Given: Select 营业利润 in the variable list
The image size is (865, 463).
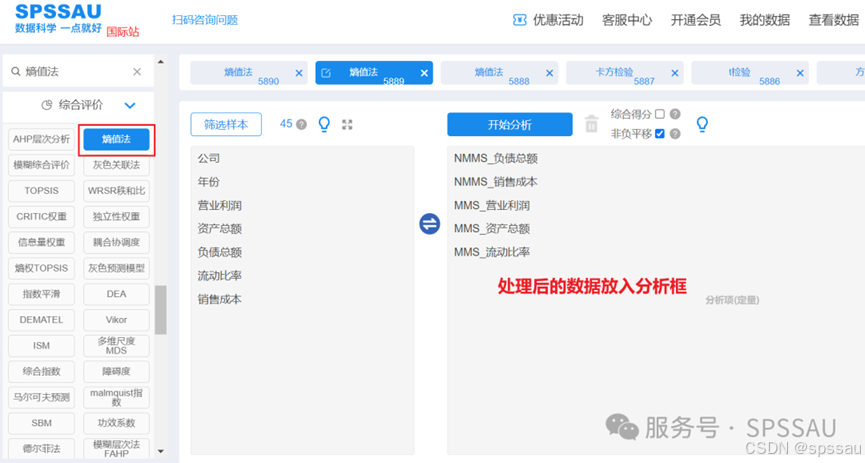Looking at the screenshot, I should pyautogui.click(x=220, y=206).
